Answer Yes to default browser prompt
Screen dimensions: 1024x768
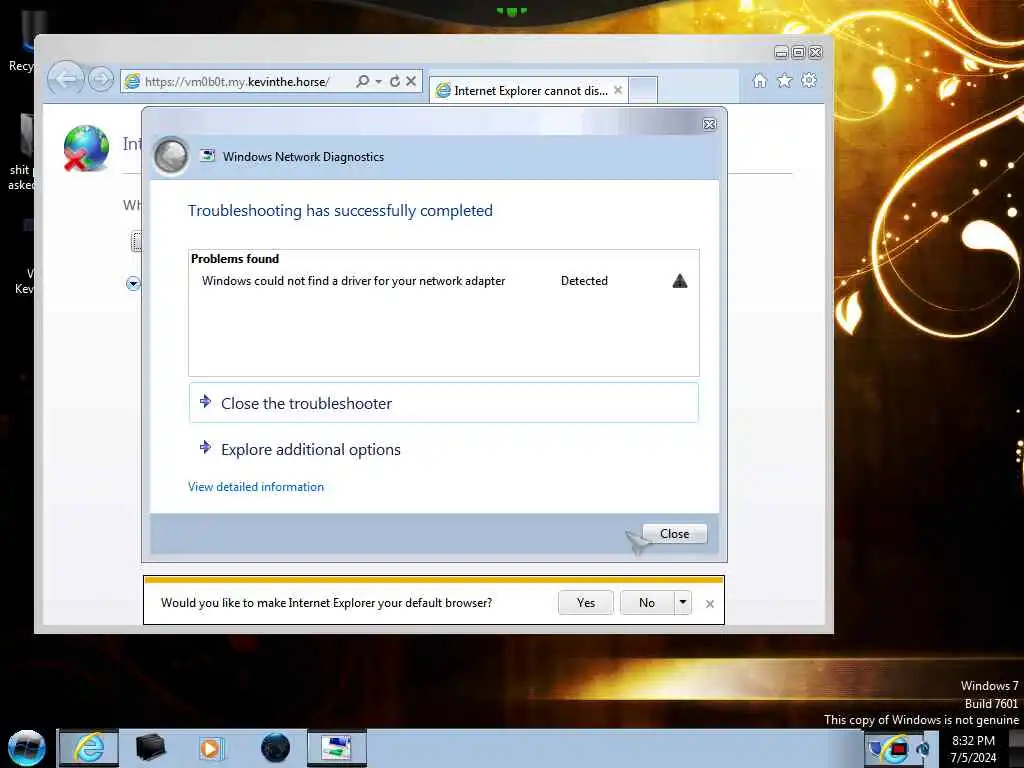(x=586, y=603)
